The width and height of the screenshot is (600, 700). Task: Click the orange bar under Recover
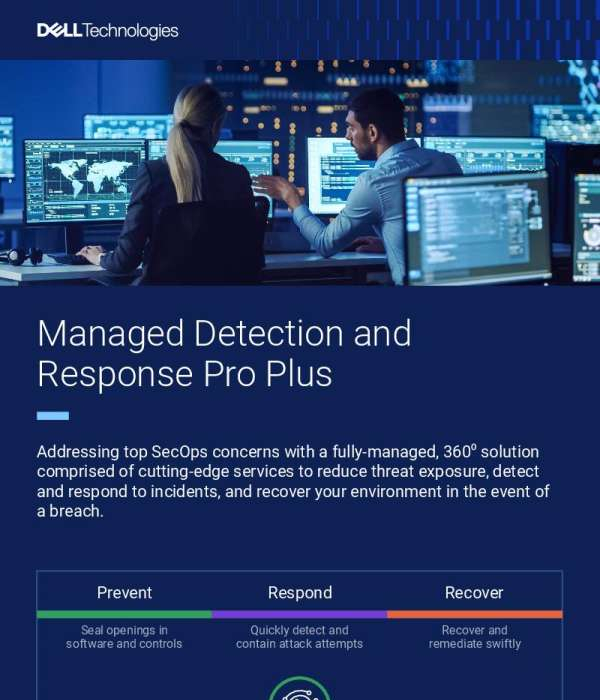click(474, 614)
